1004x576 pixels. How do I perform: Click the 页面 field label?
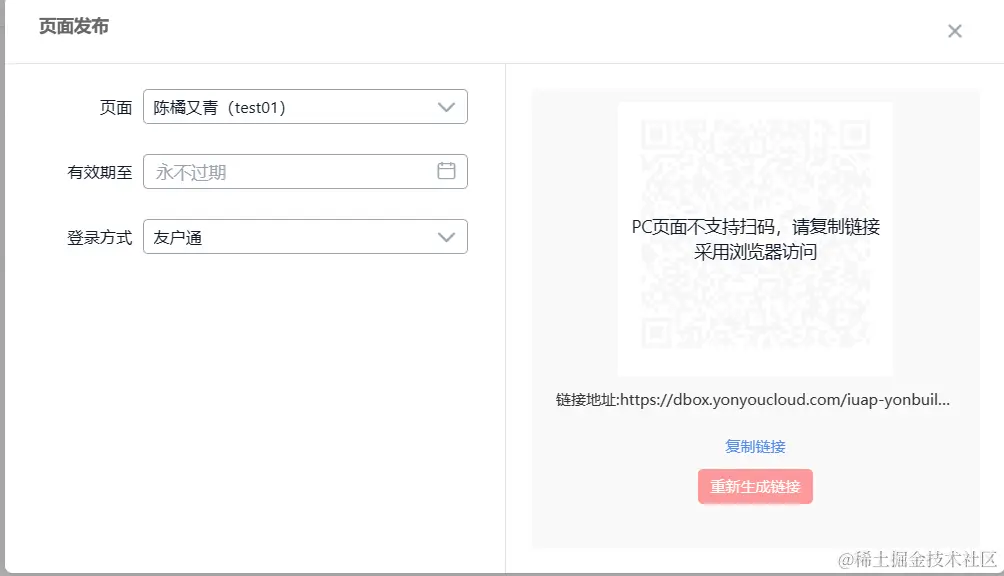116,108
